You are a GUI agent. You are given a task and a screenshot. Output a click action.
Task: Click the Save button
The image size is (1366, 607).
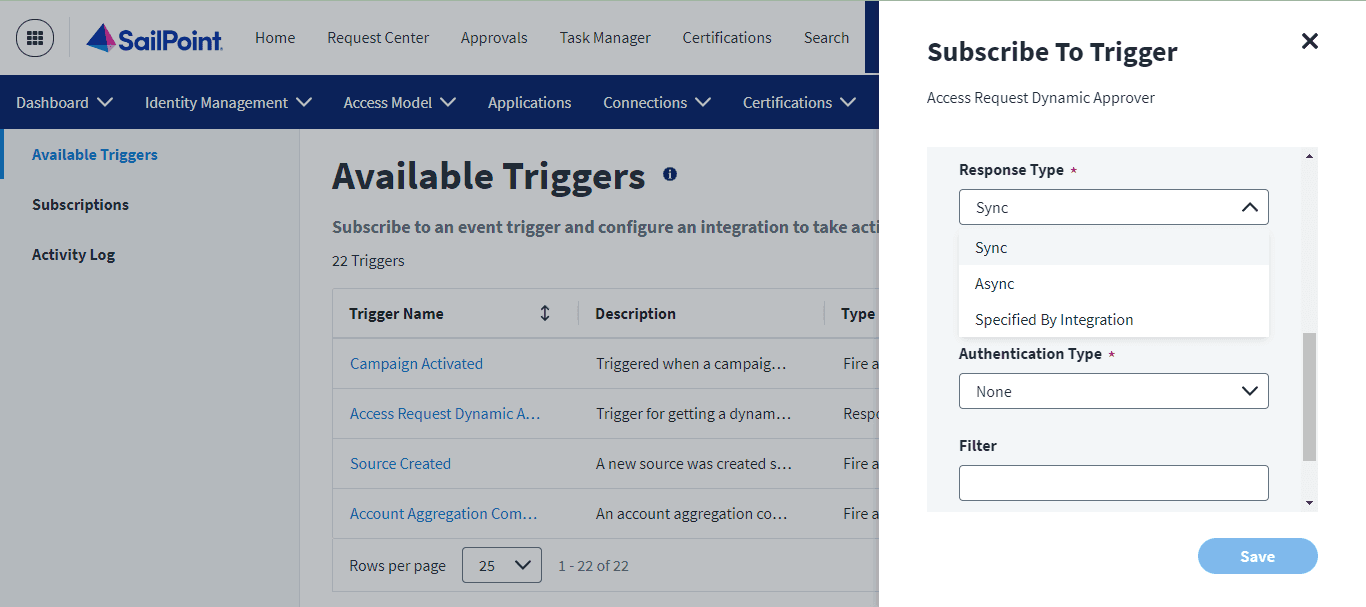click(x=1257, y=556)
